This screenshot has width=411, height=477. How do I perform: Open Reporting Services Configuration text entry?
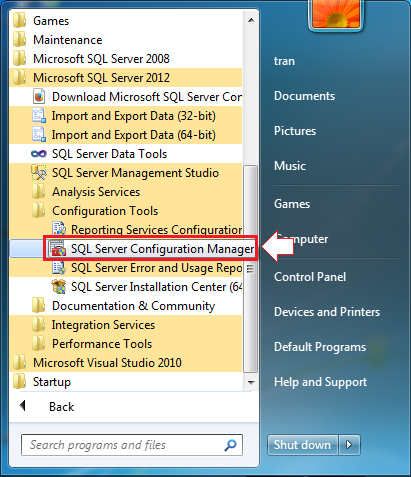156,230
